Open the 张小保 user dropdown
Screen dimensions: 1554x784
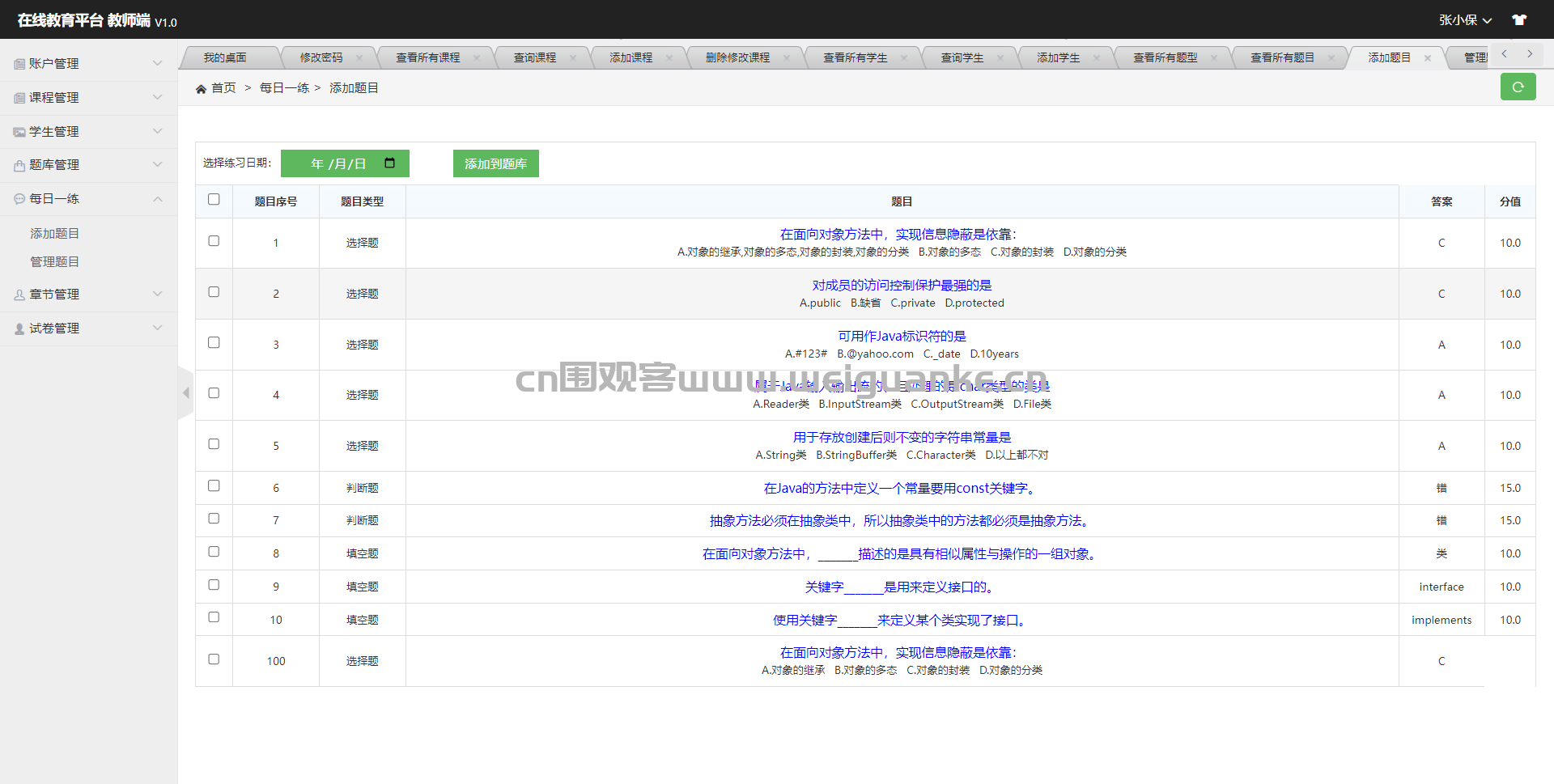pyautogui.click(x=1464, y=19)
